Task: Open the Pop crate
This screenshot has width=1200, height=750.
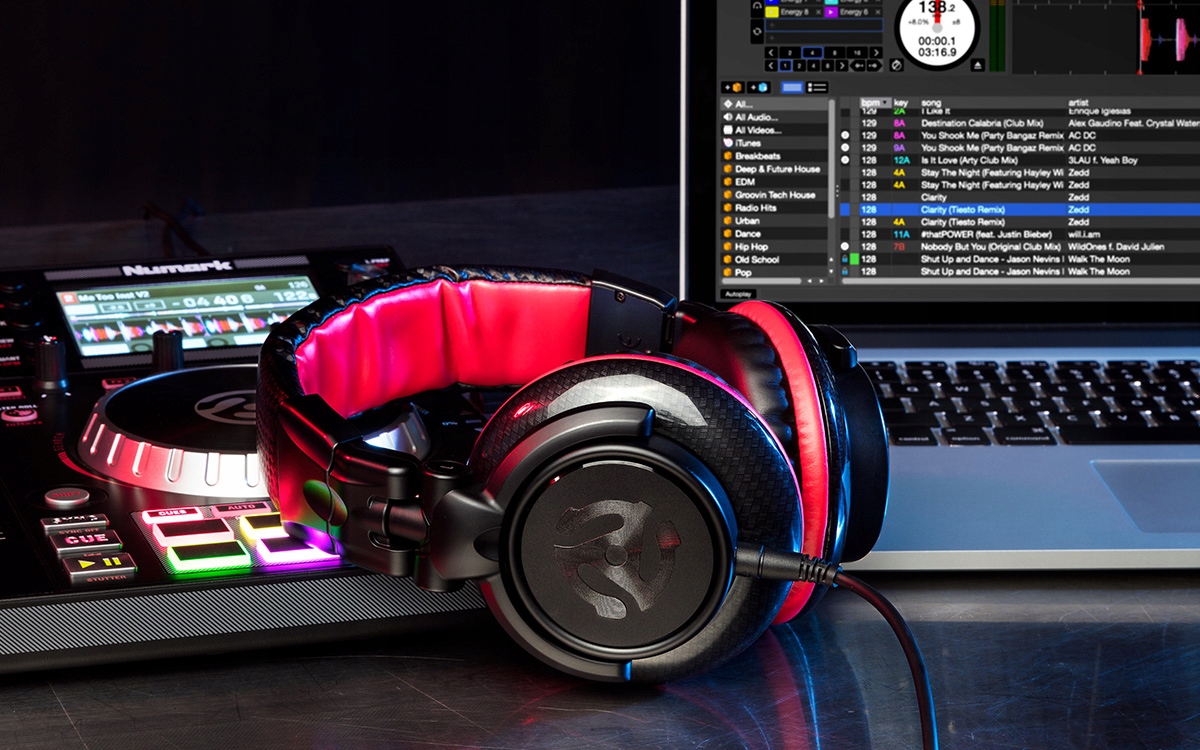Action: 775,272
